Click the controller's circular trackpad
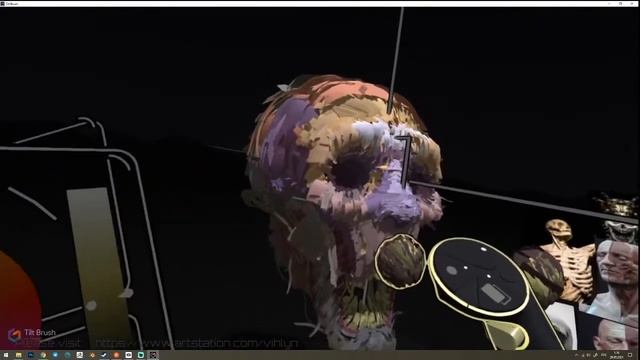The height and width of the screenshot is (360, 640). (478, 278)
